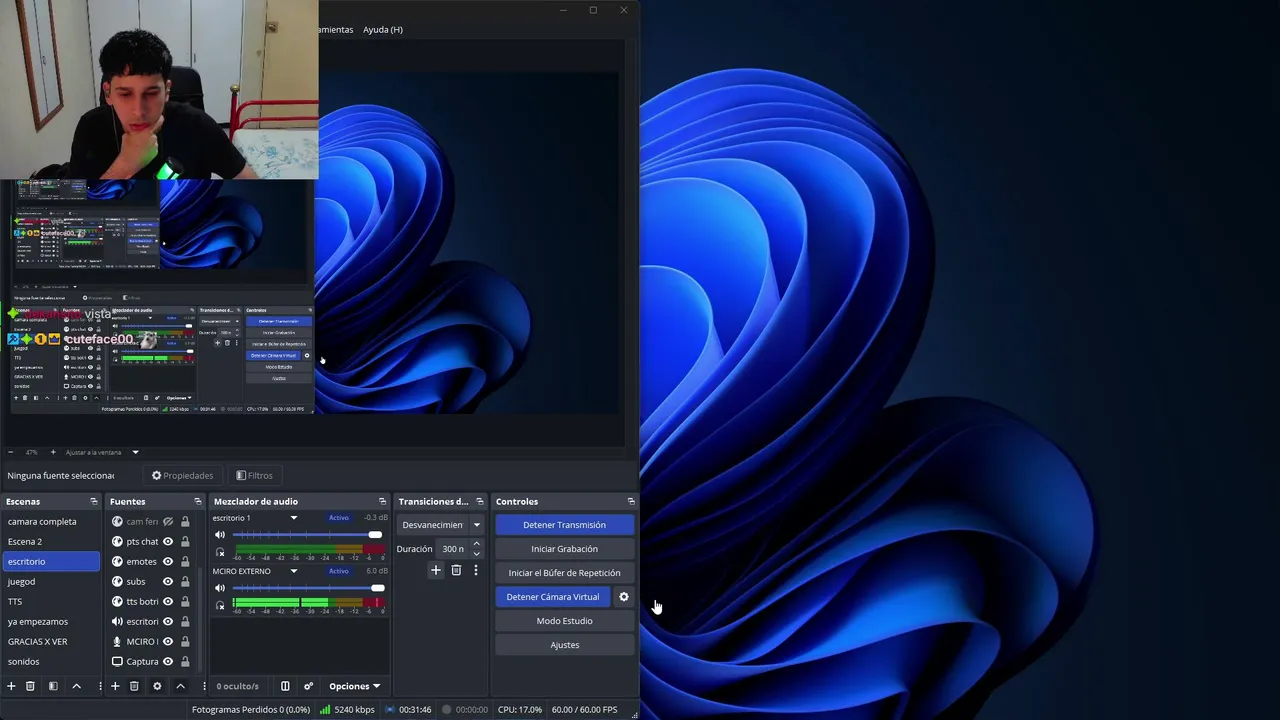
Task: Click the Detener Transmisión button
Action: click(564, 525)
